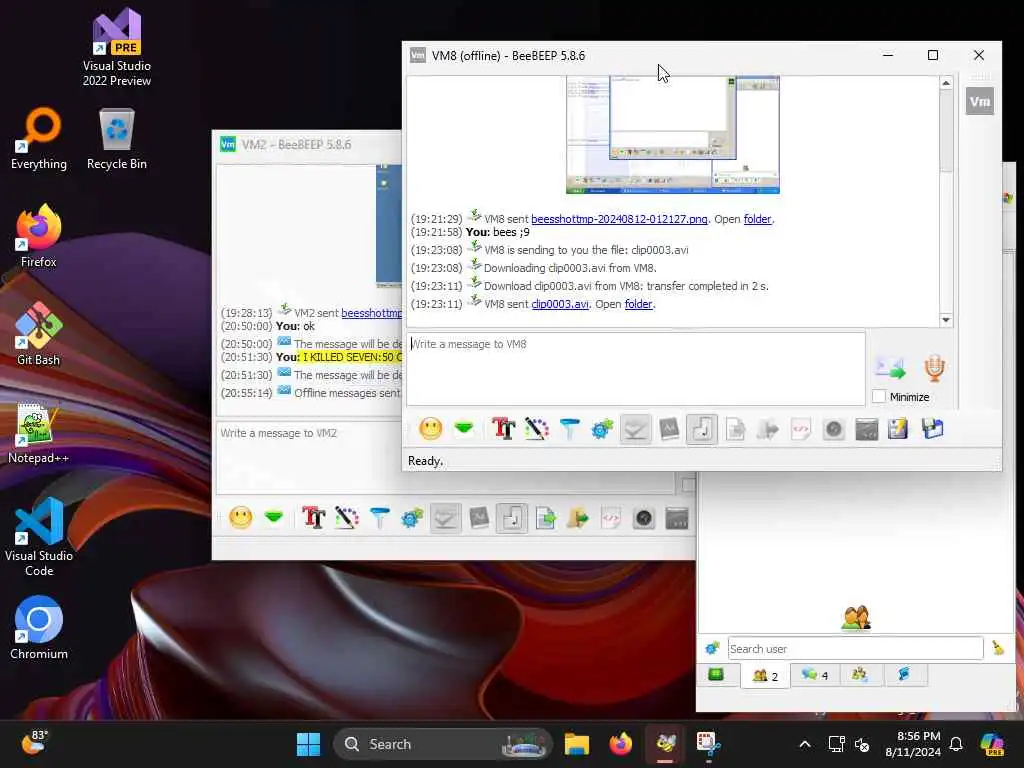Toggle spell-check checkmark icon in VM8 toolbar
The height and width of the screenshot is (768, 1024).
point(635,429)
